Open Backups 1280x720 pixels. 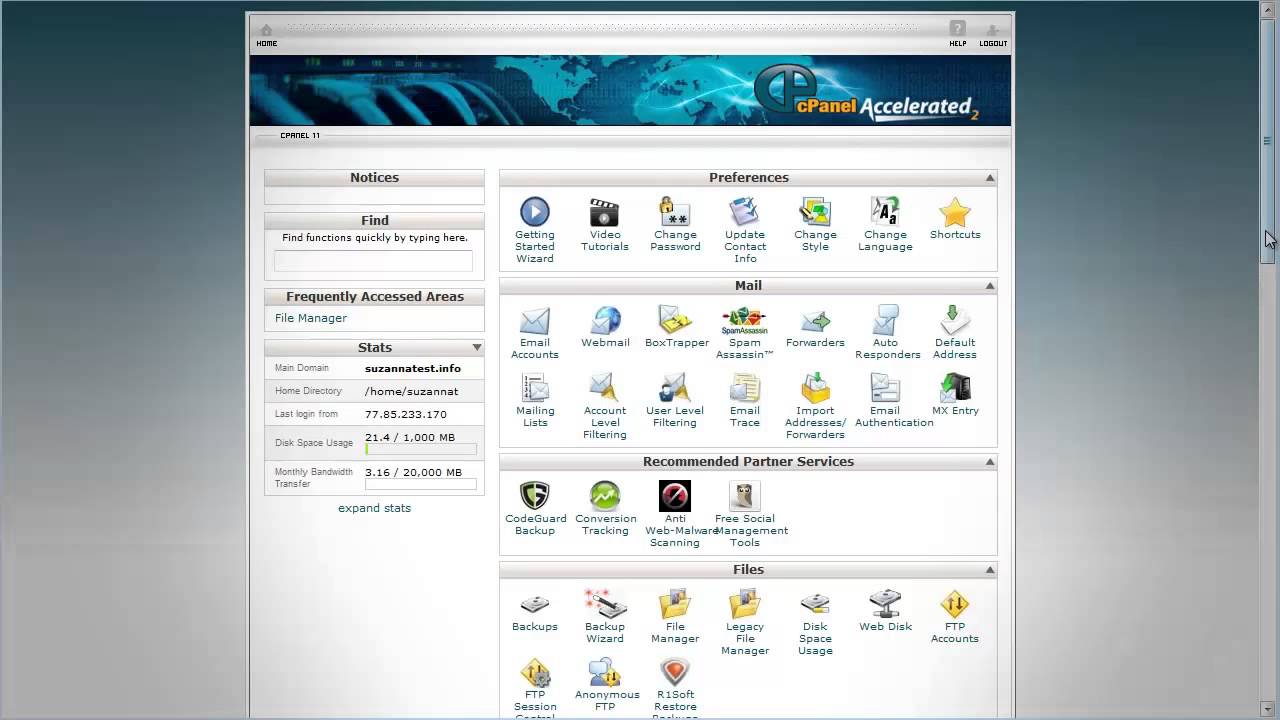[535, 610]
